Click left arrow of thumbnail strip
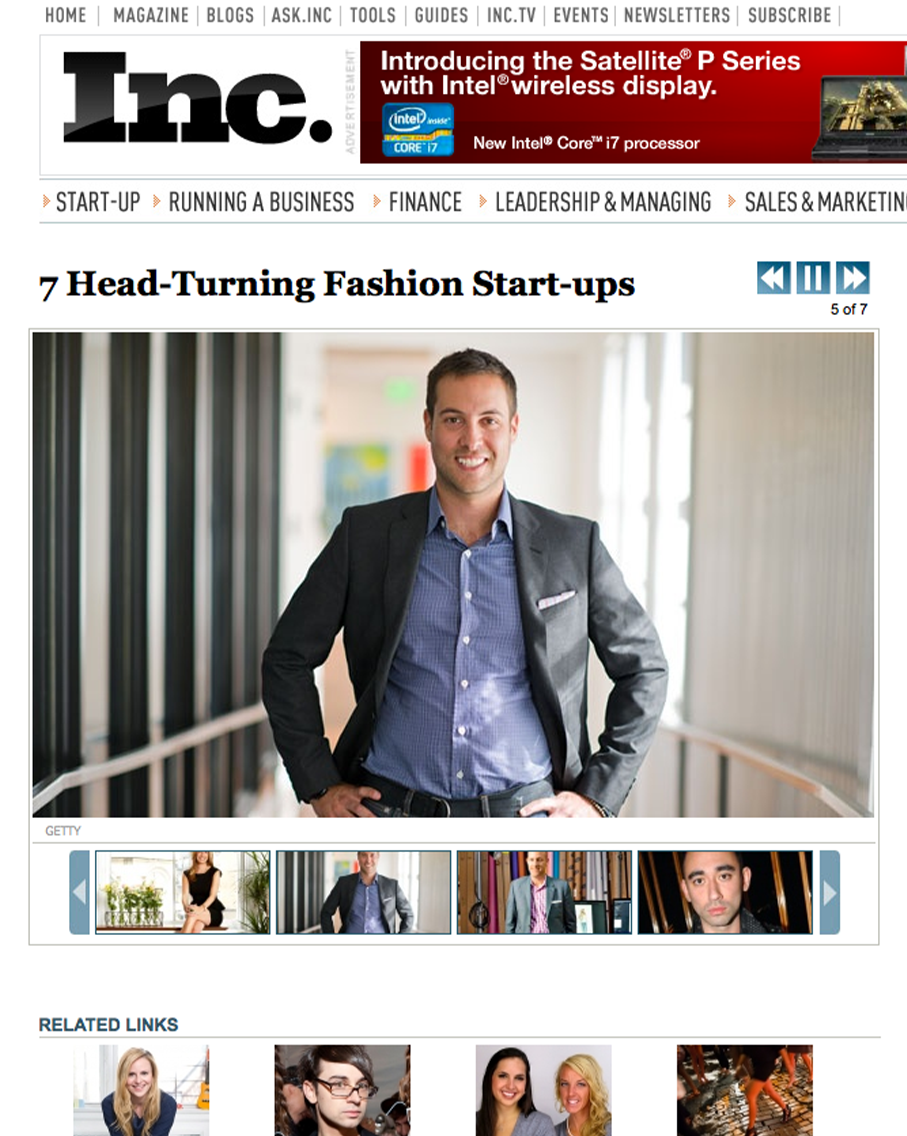This screenshot has height=1136, width=907. [80, 893]
